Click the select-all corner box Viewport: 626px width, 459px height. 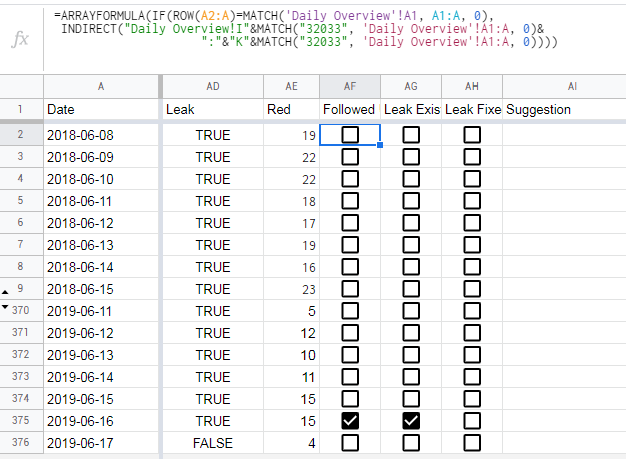pyautogui.click(x=21, y=86)
